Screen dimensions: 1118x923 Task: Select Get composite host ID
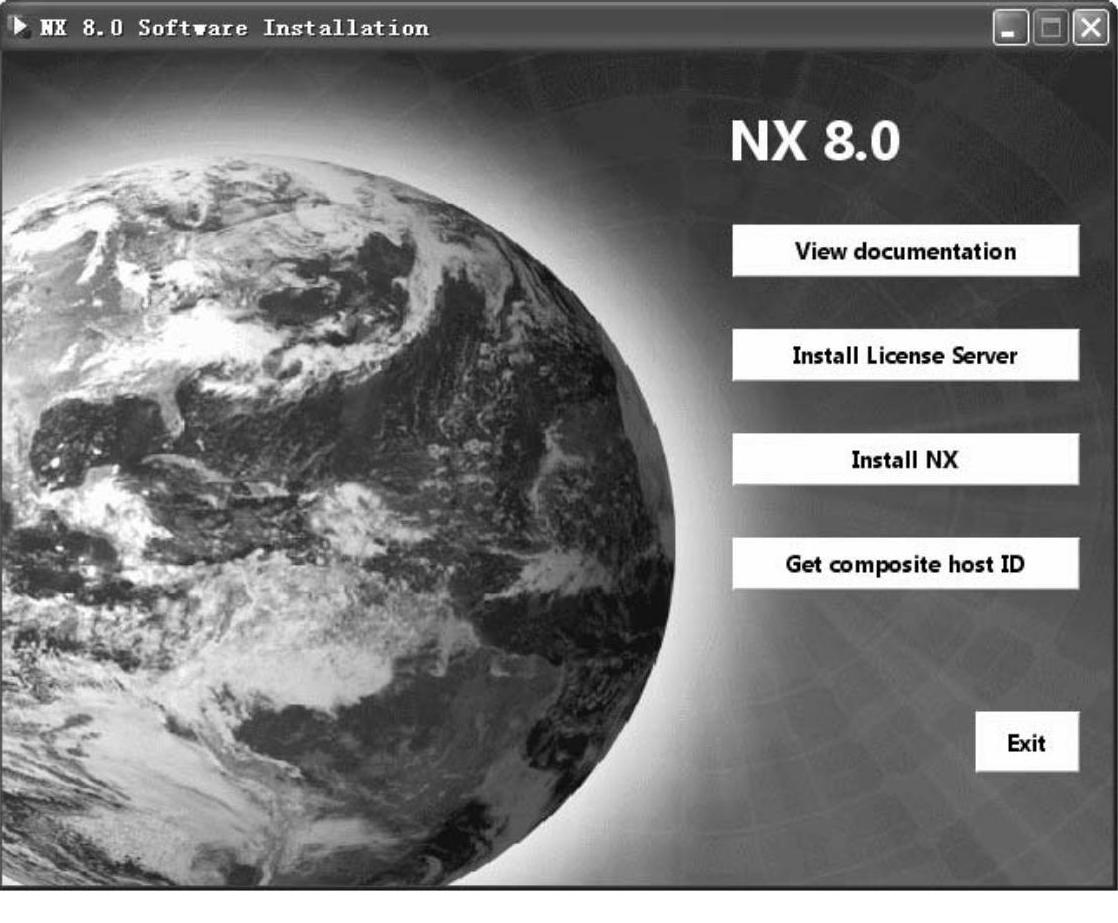906,563
